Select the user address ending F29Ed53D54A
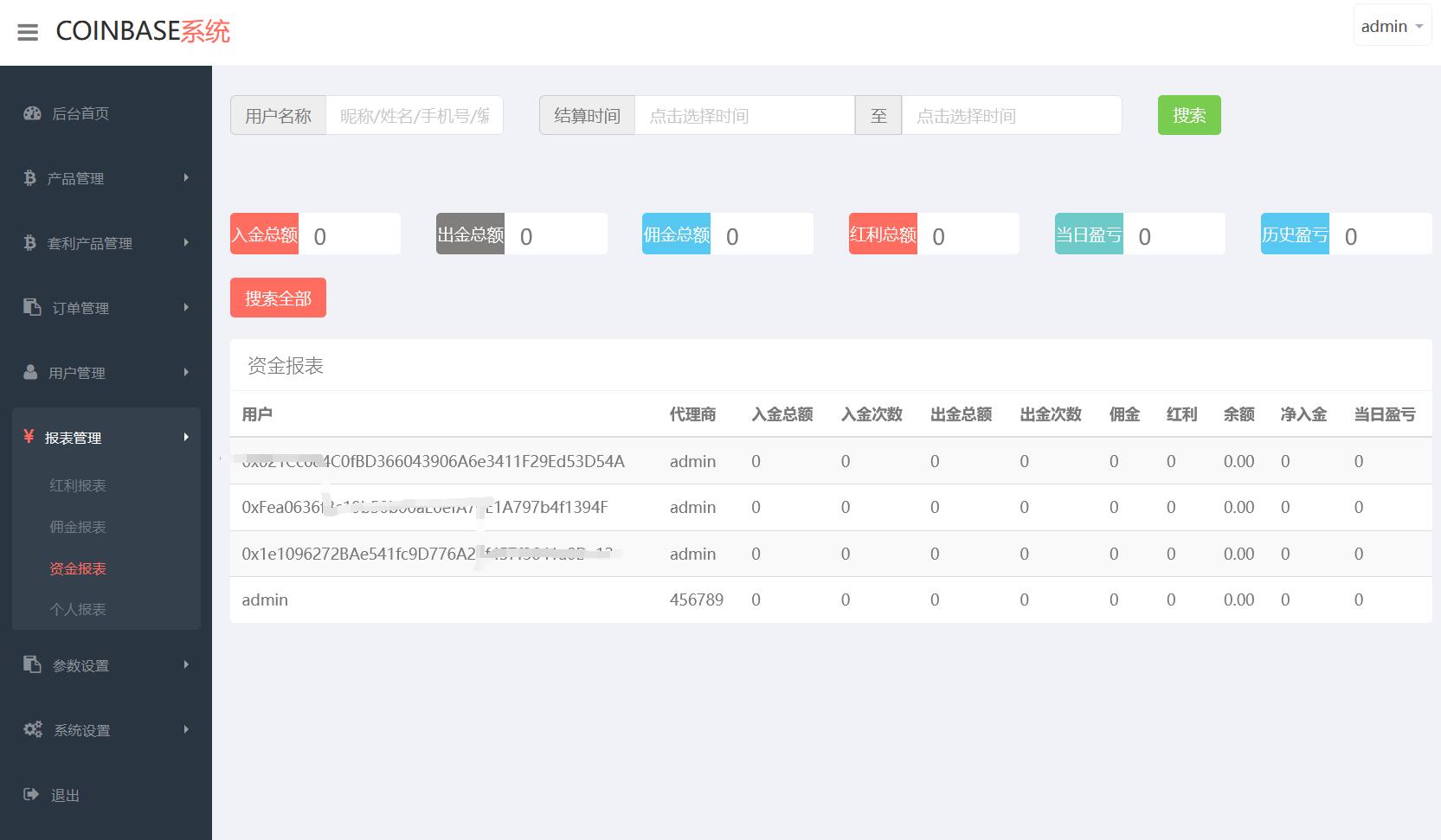1441x840 pixels. (433, 461)
